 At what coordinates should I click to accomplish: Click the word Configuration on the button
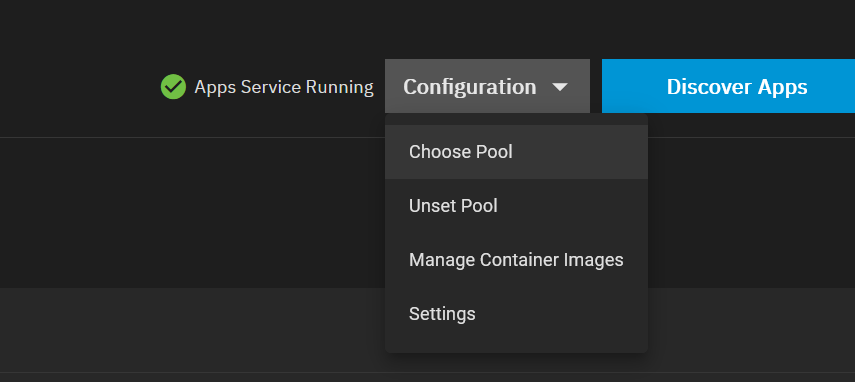tap(469, 87)
